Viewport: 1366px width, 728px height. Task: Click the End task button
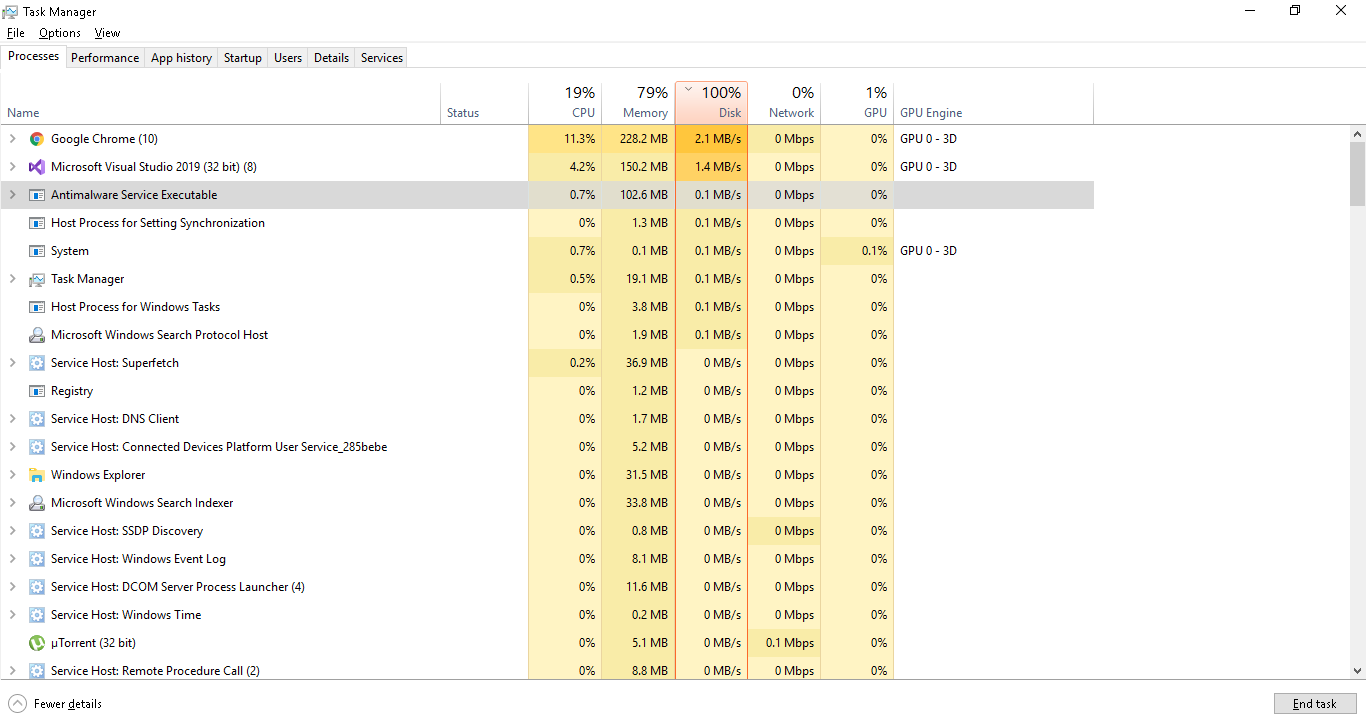(x=1315, y=704)
